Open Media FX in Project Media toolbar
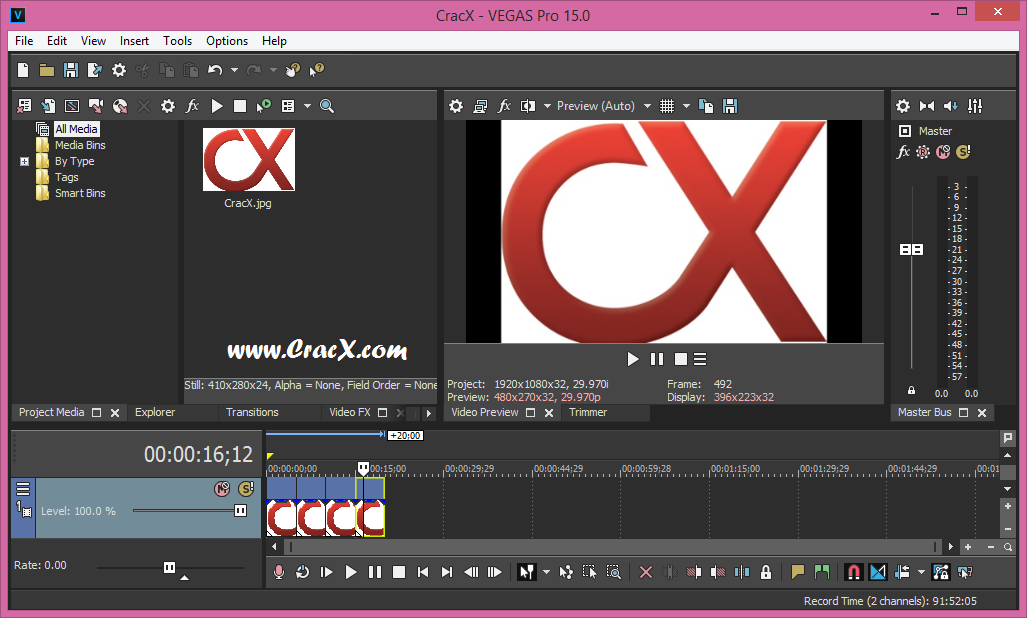 pyautogui.click(x=192, y=106)
